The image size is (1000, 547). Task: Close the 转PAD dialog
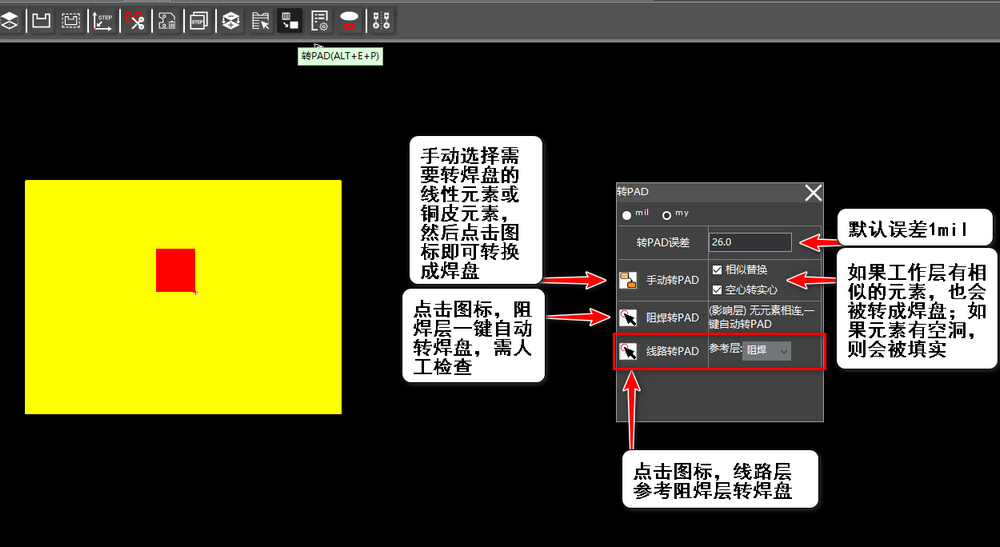coord(813,193)
